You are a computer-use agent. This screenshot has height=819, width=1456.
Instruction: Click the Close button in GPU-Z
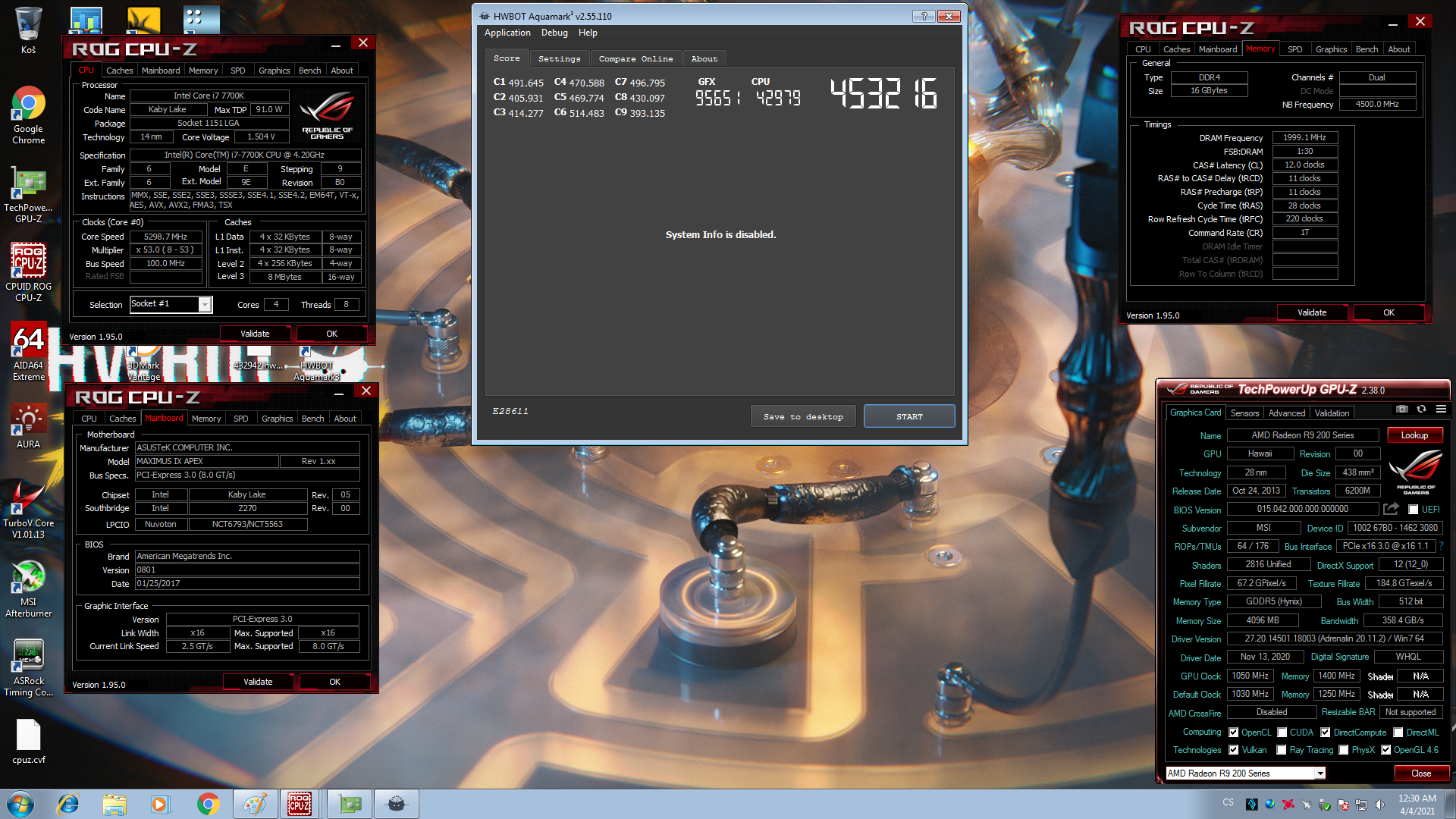pyautogui.click(x=1421, y=773)
